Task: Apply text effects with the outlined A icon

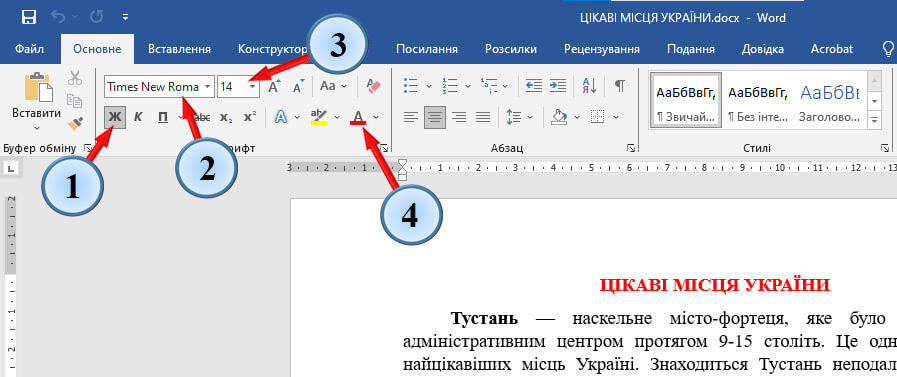Action: [281, 117]
